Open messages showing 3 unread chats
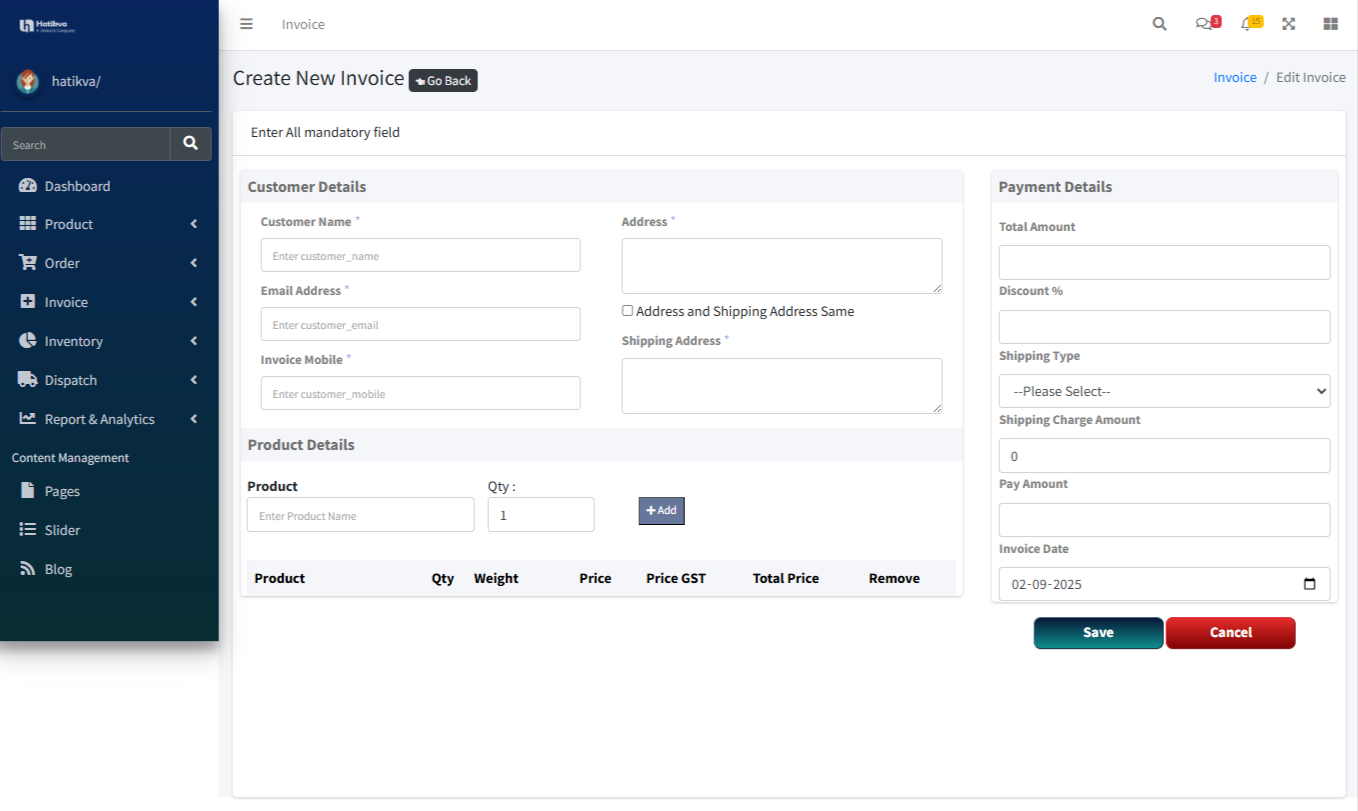Viewport: 1358px width, 811px height. click(1203, 23)
